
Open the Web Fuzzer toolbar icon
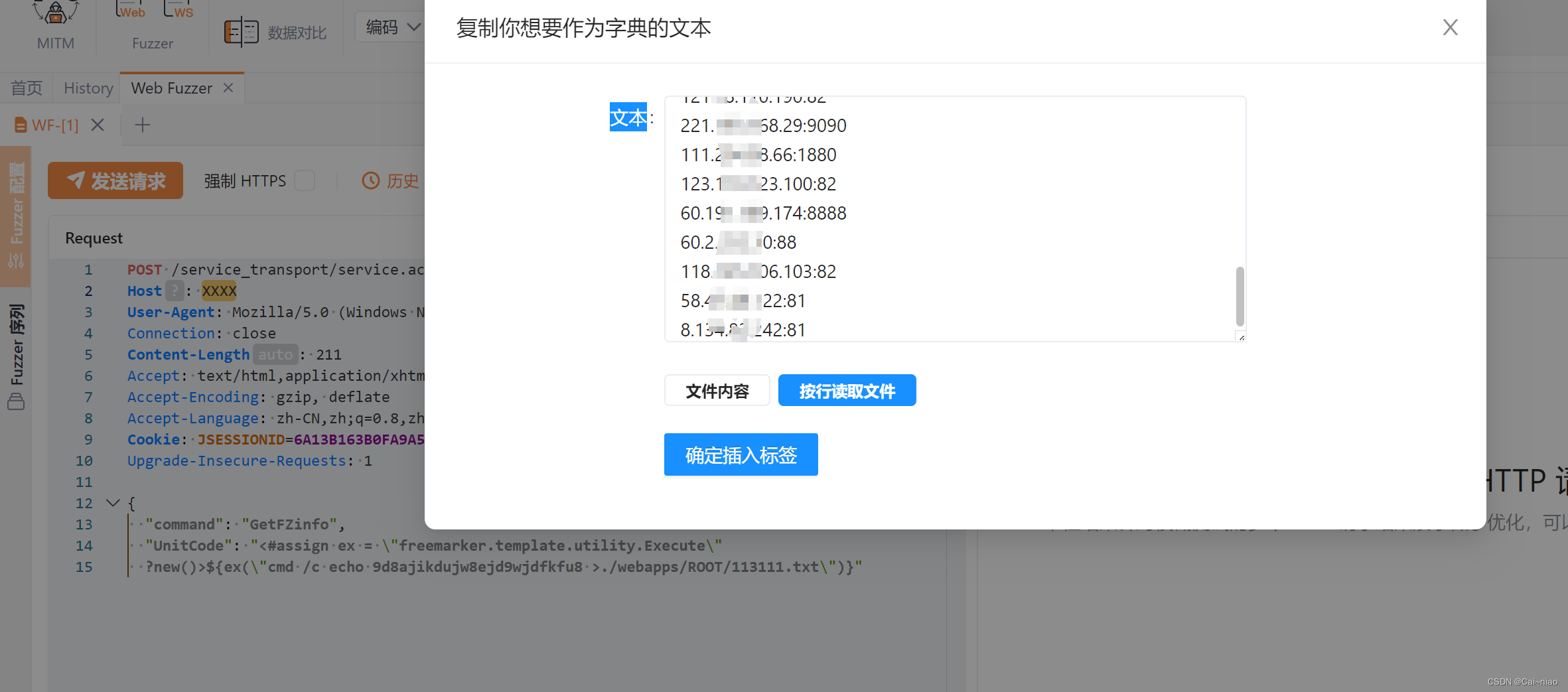click(x=131, y=11)
